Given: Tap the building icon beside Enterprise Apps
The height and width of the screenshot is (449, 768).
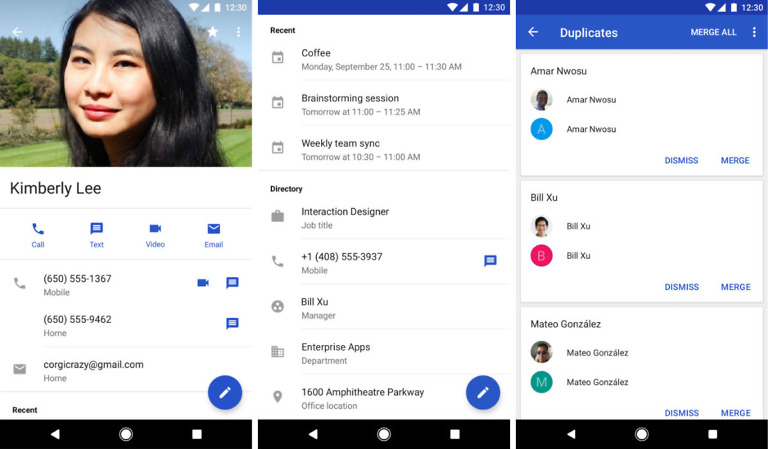Looking at the screenshot, I should click(x=278, y=351).
